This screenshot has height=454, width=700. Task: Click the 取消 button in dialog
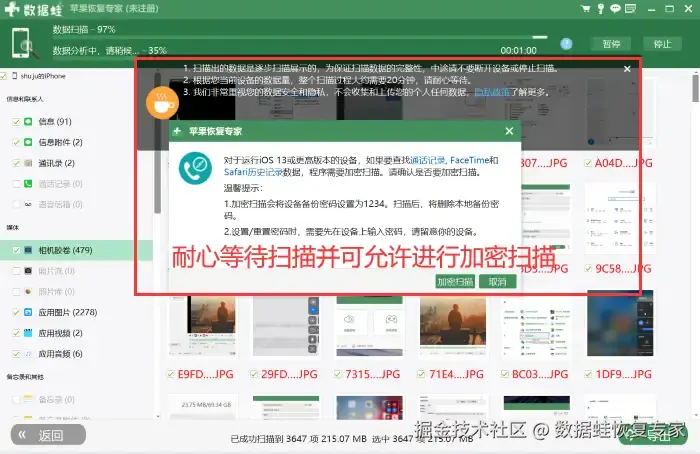tap(497, 282)
